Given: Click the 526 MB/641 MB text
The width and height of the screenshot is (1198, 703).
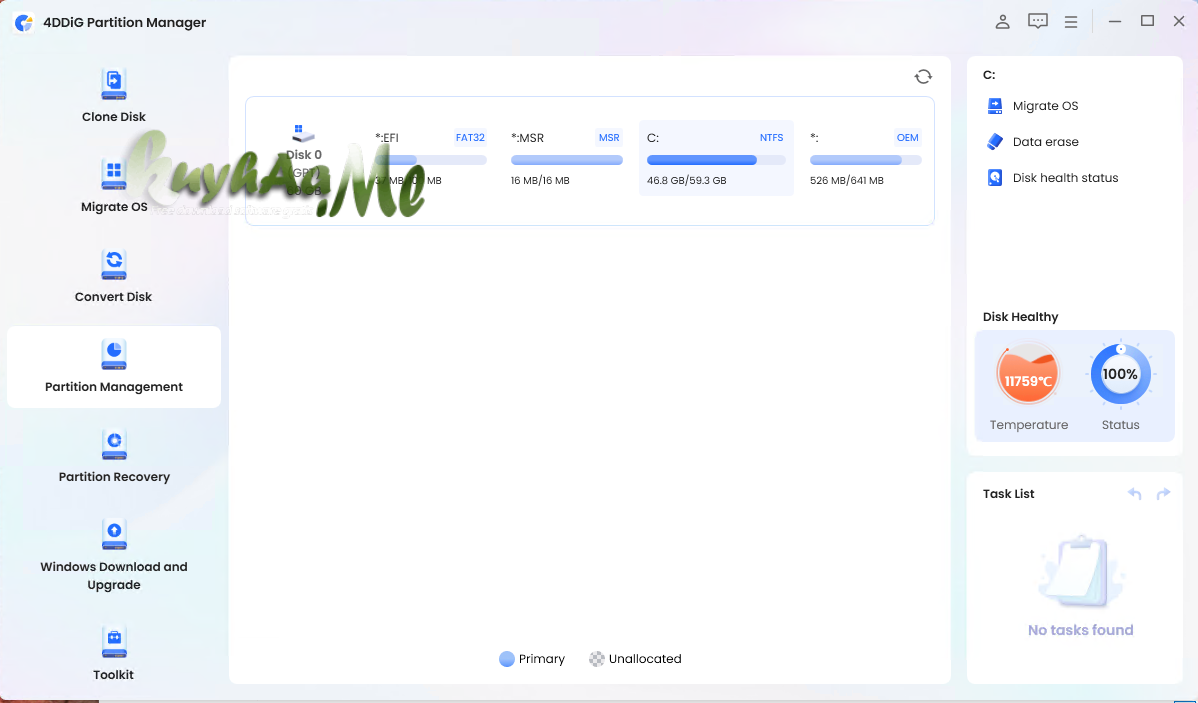Looking at the screenshot, I should (847, 181).
